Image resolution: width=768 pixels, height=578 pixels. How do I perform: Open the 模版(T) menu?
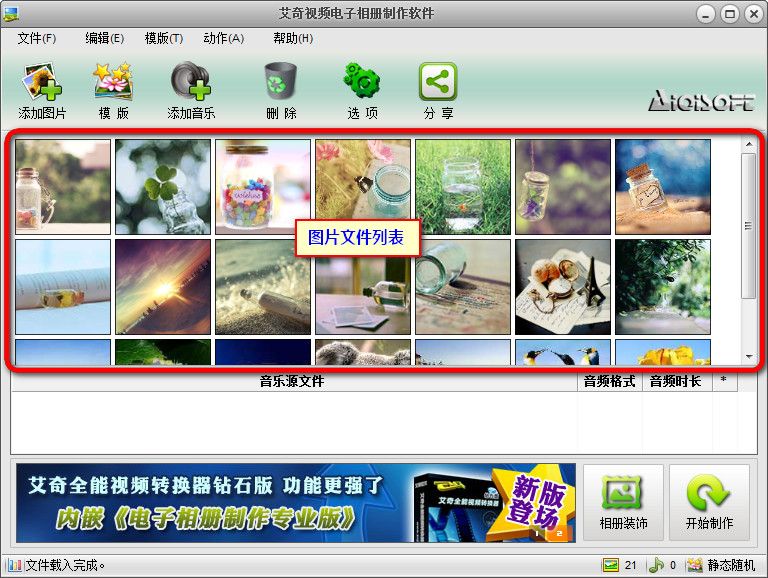[164, 38]
